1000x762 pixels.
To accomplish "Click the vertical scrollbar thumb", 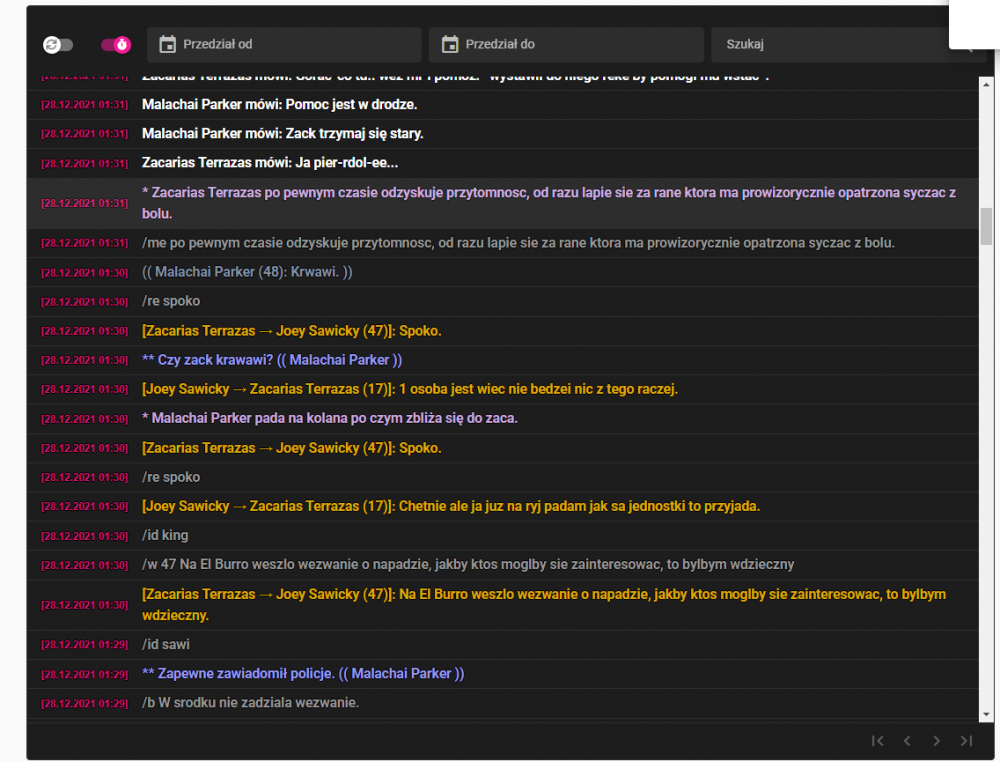I will 987,226.
